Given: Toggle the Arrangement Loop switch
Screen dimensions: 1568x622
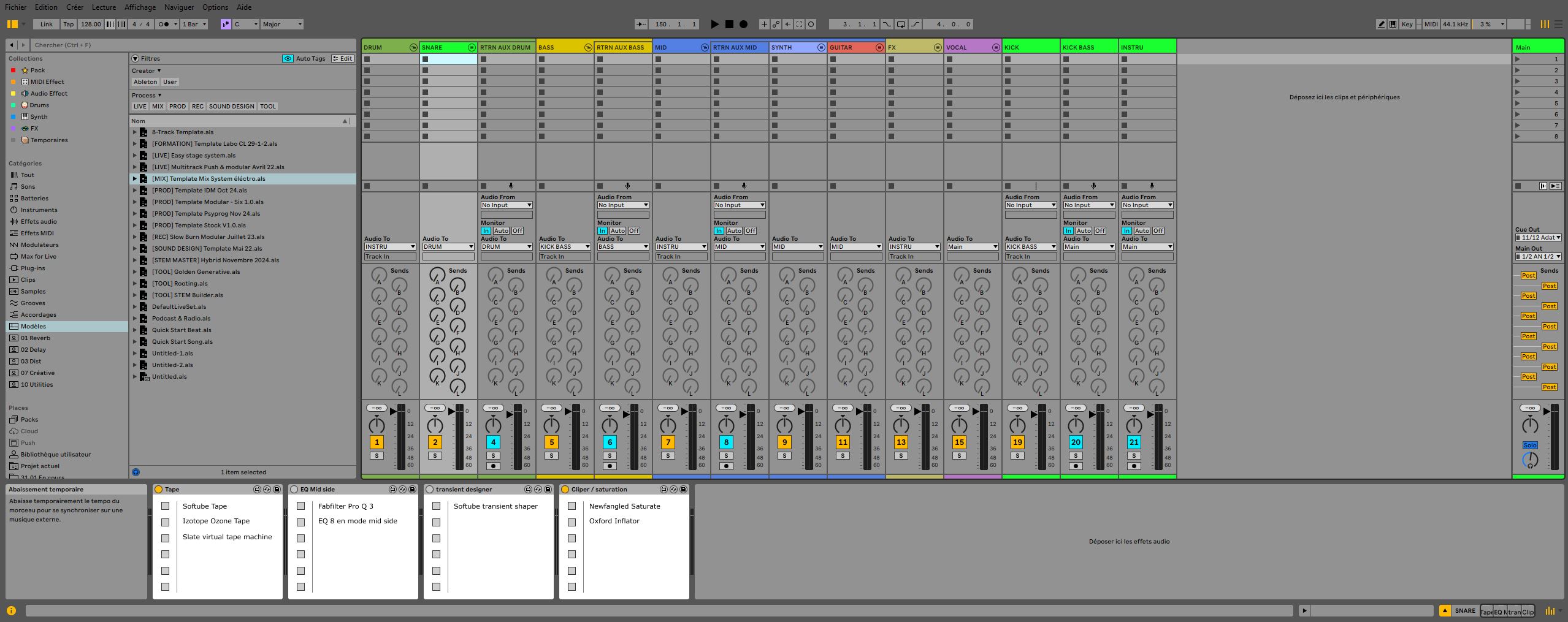Looking at the screenshot, I should 901,25.
